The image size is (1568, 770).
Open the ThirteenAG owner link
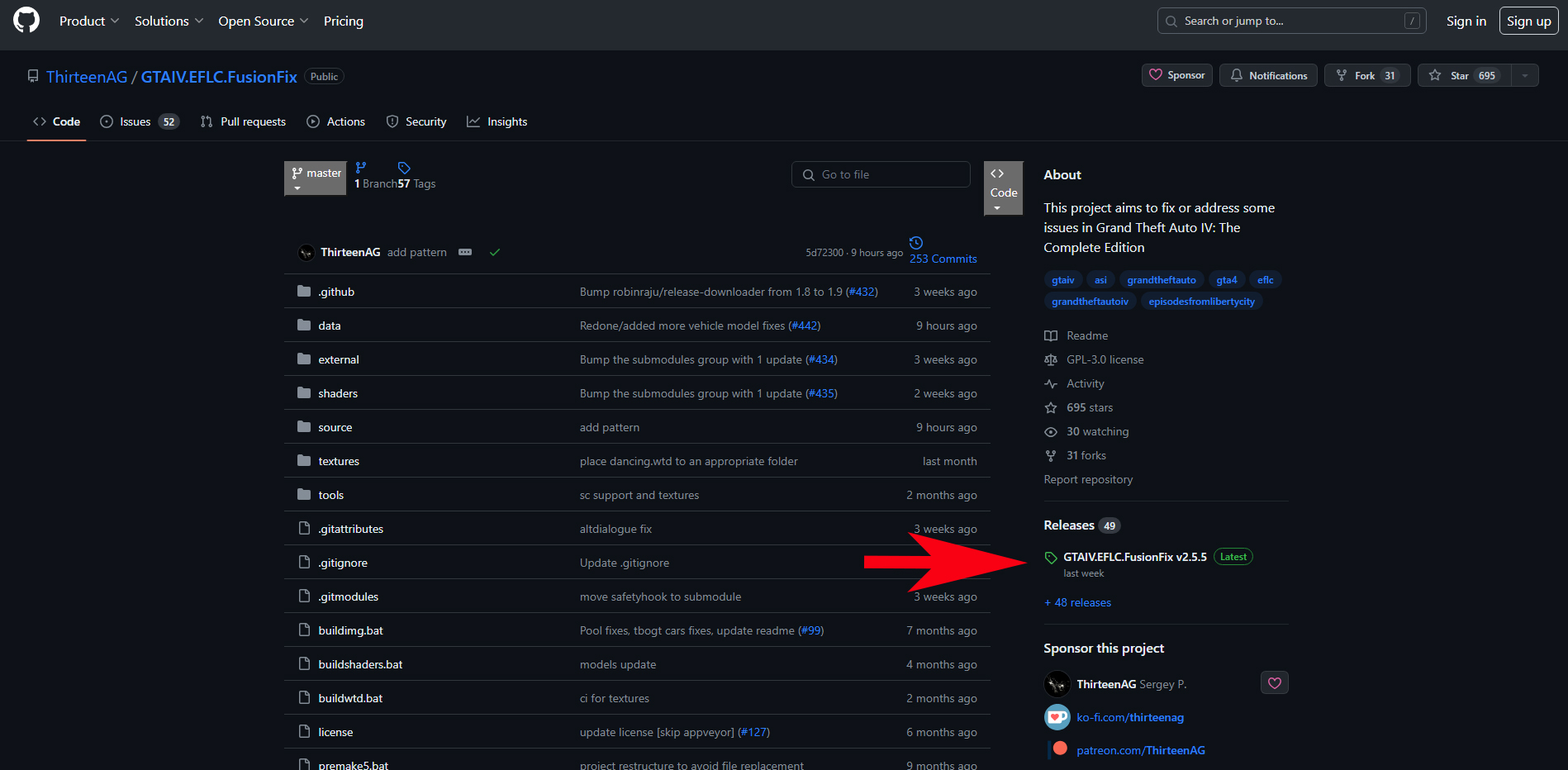point(87,77)
